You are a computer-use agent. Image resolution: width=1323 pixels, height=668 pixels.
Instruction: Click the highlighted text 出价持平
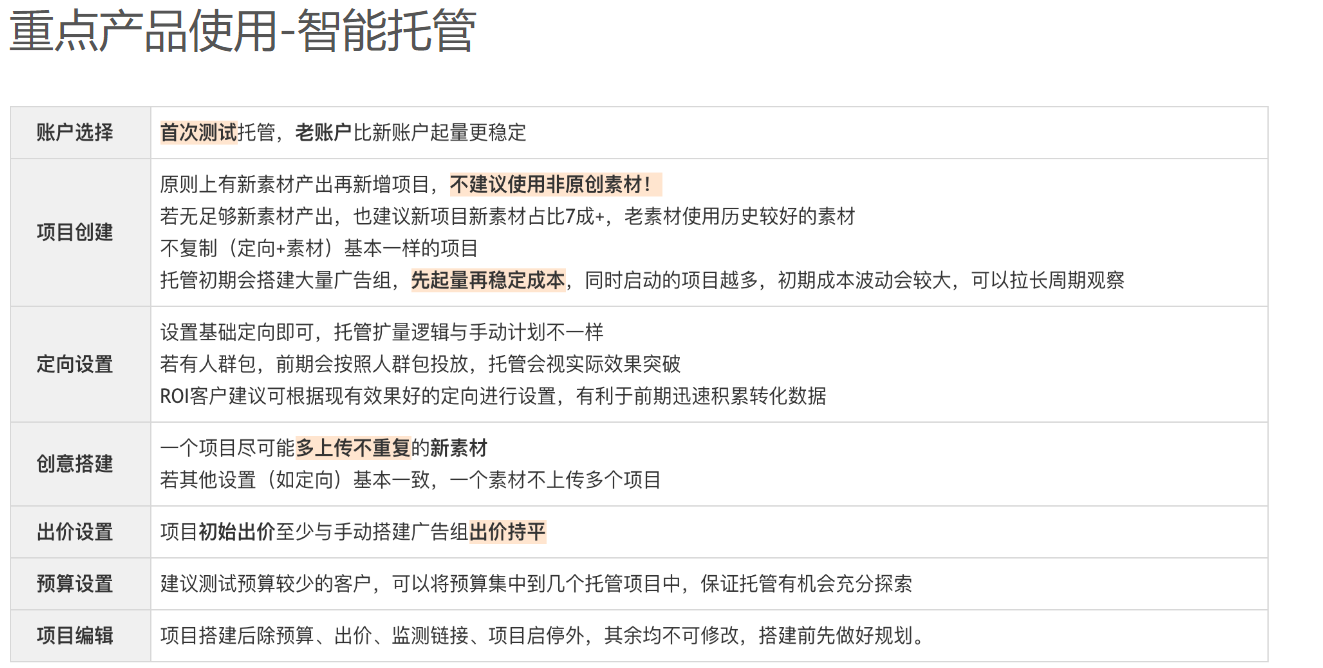point(507,532)
